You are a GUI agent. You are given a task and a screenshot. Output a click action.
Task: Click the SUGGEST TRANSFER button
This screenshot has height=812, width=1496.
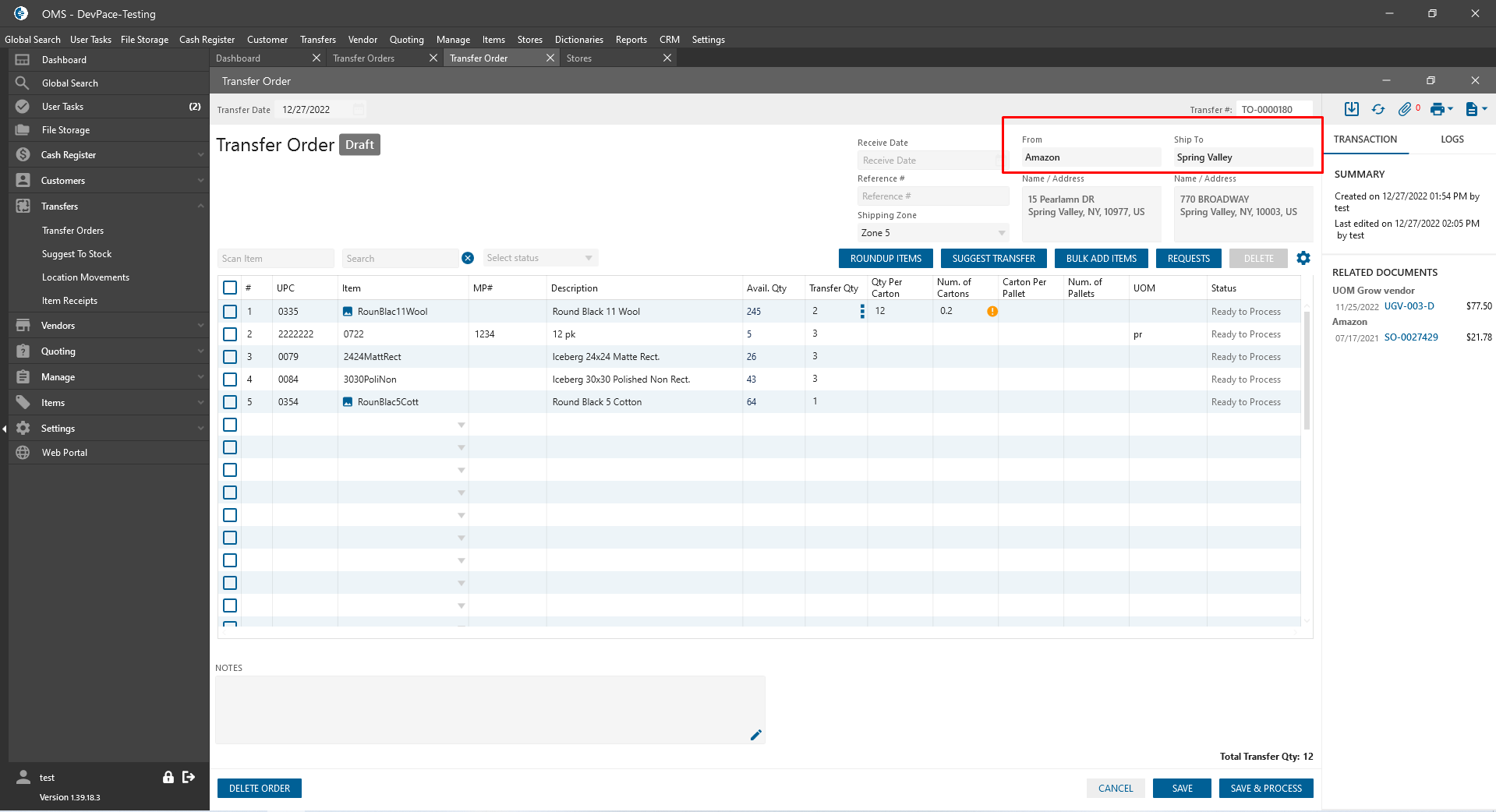coord(993,259)
